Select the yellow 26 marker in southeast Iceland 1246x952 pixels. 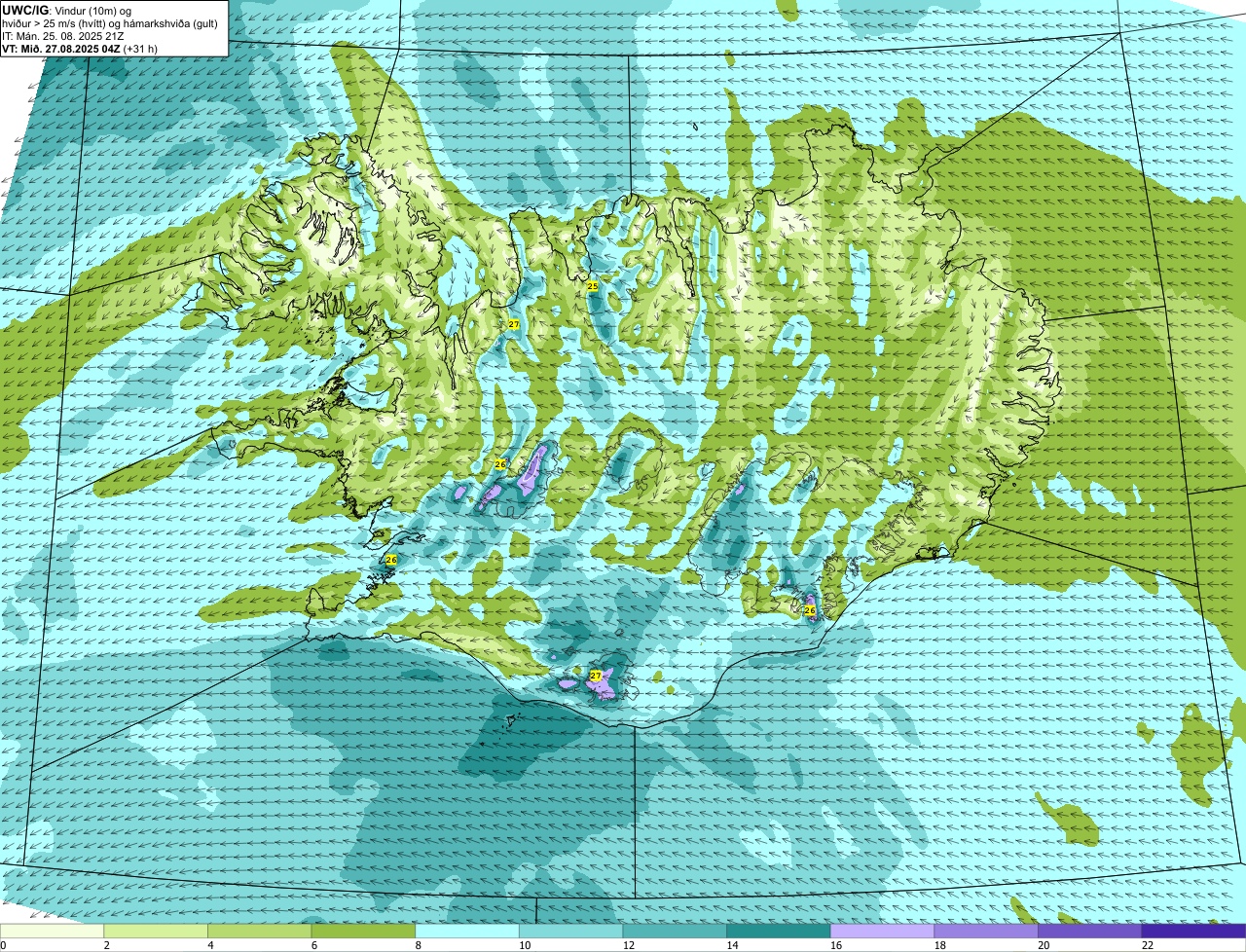pos(809,610)
